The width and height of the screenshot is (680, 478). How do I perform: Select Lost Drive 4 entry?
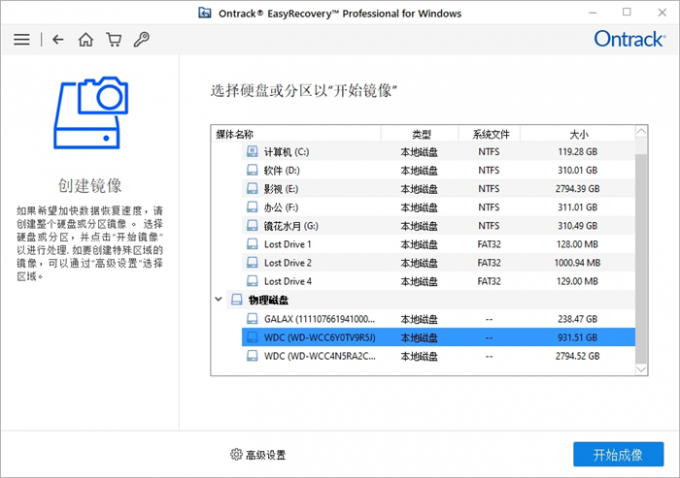(438, 281)
